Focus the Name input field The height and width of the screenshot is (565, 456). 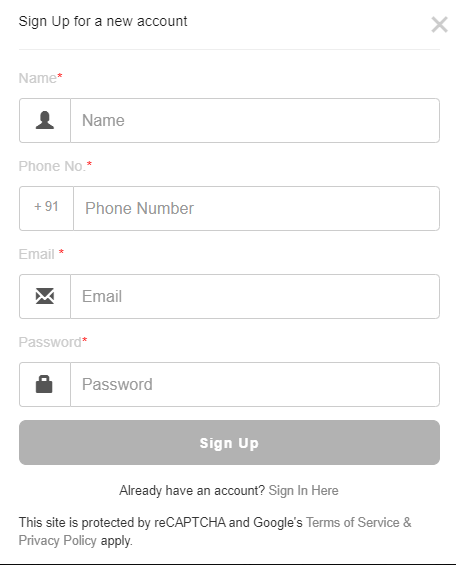click(255, 120)
